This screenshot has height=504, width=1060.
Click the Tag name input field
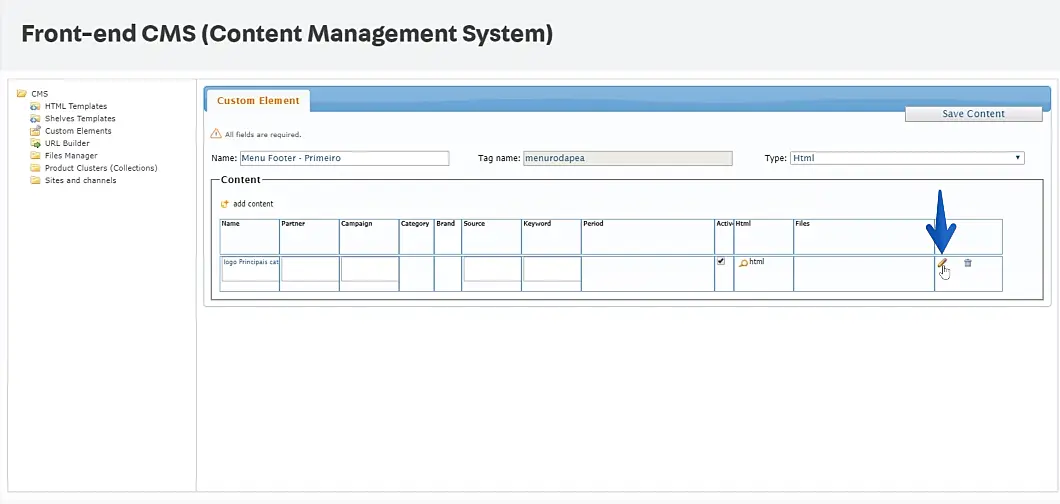(627, 158)
